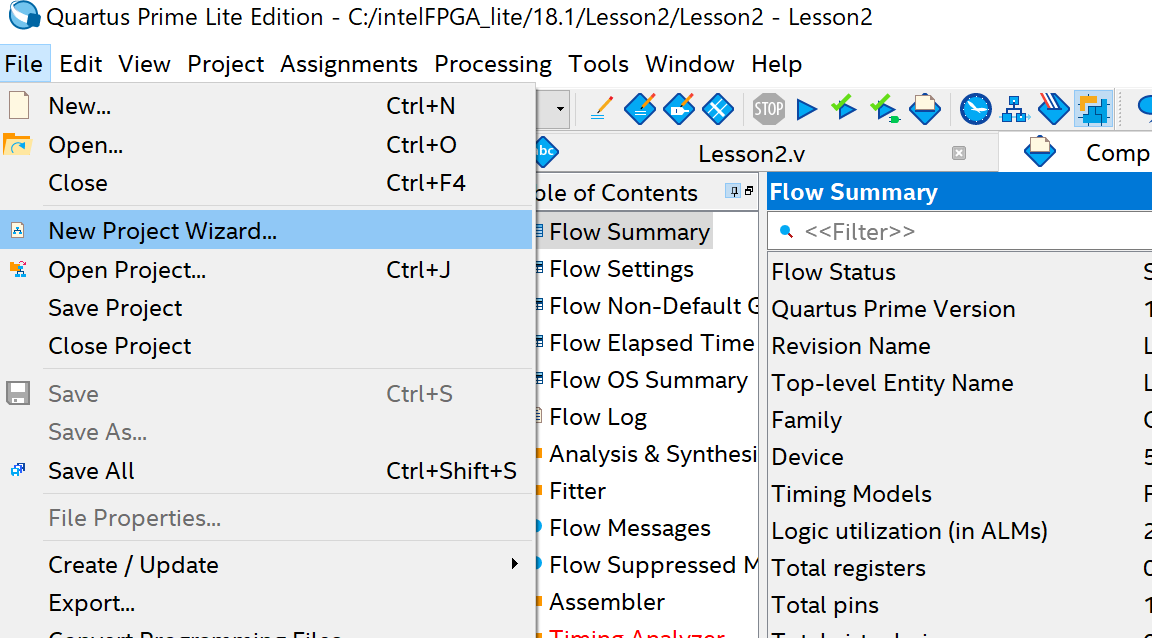Open the Assignments menu
This screenshot has height=638, width=1152.
[x=349, y=64]
